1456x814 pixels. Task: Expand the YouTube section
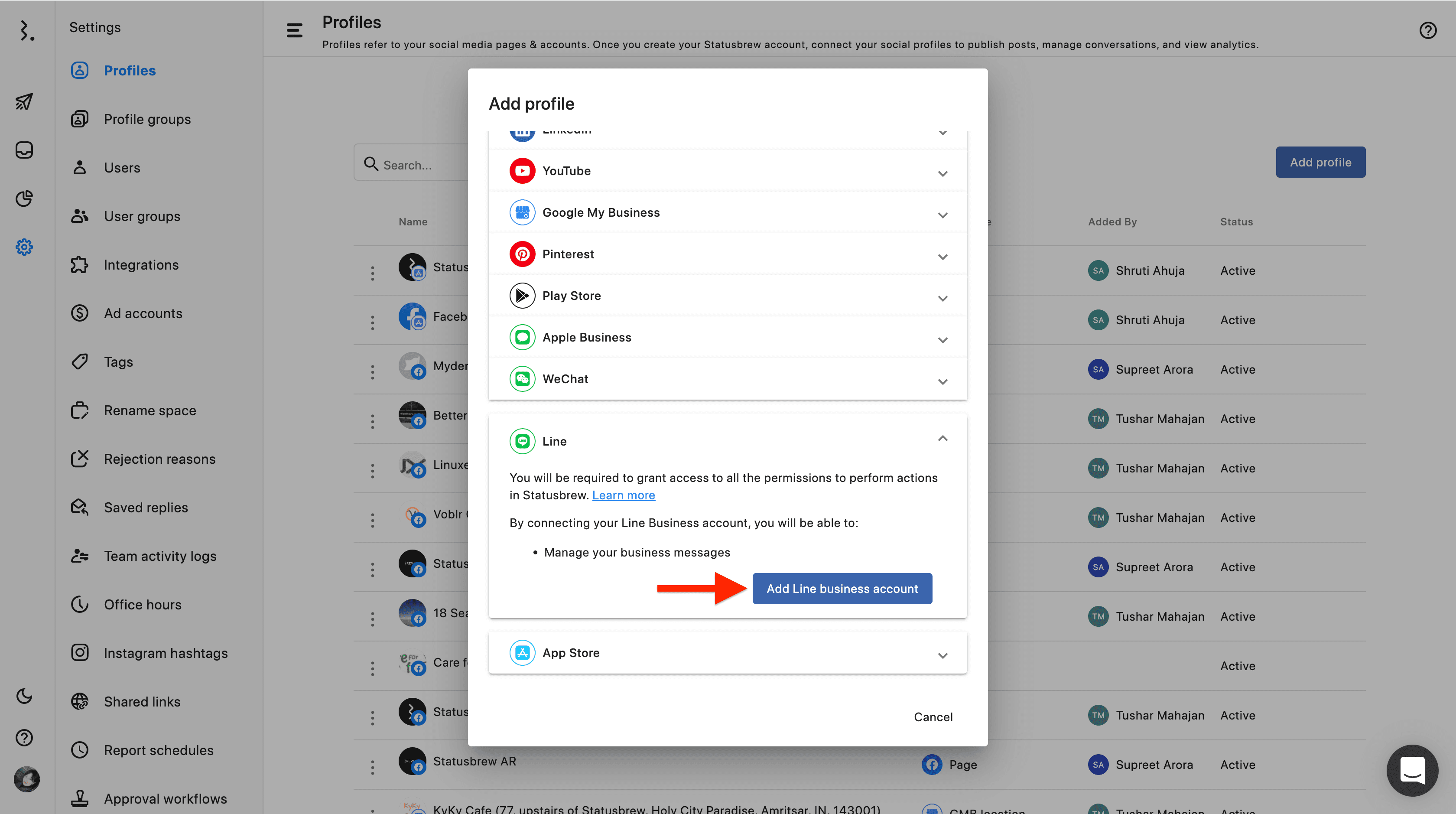point(942,173)
